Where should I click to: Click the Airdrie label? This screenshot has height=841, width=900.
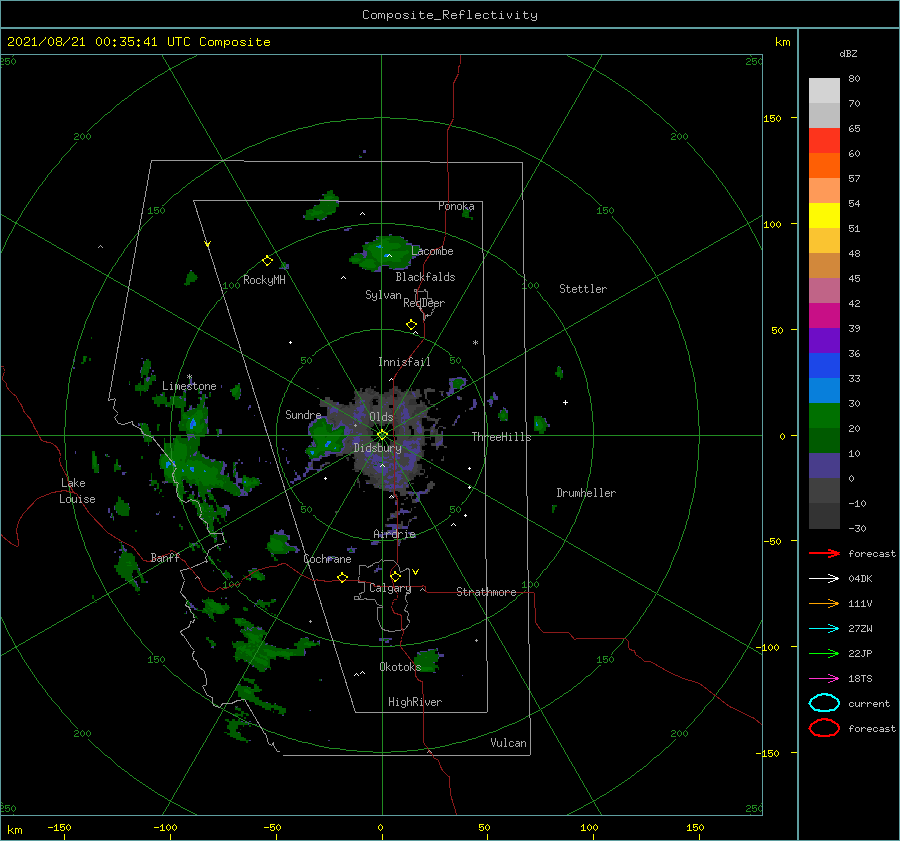tap(394, 534)
